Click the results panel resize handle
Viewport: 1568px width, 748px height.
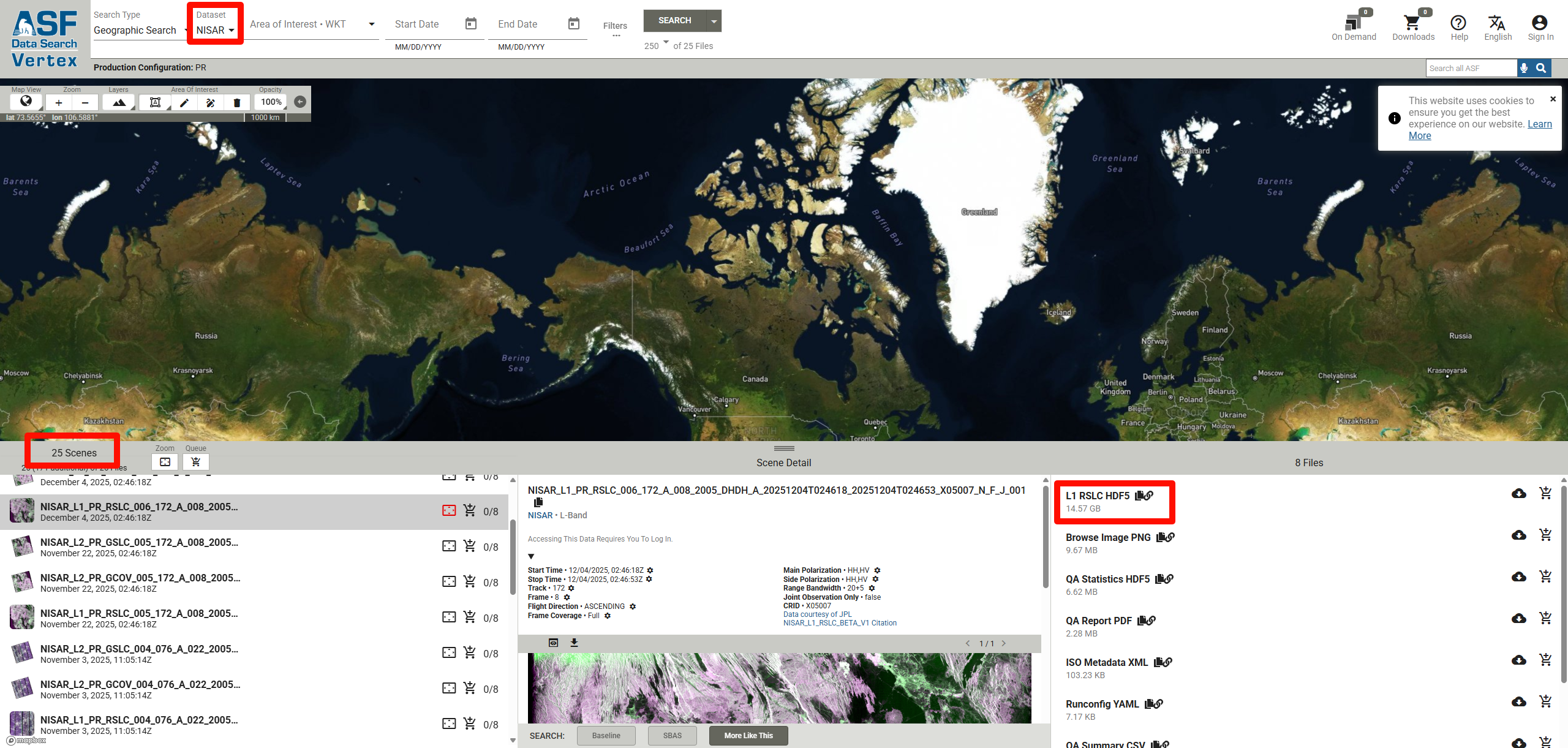pyautogui.click(x=784, y=448)
